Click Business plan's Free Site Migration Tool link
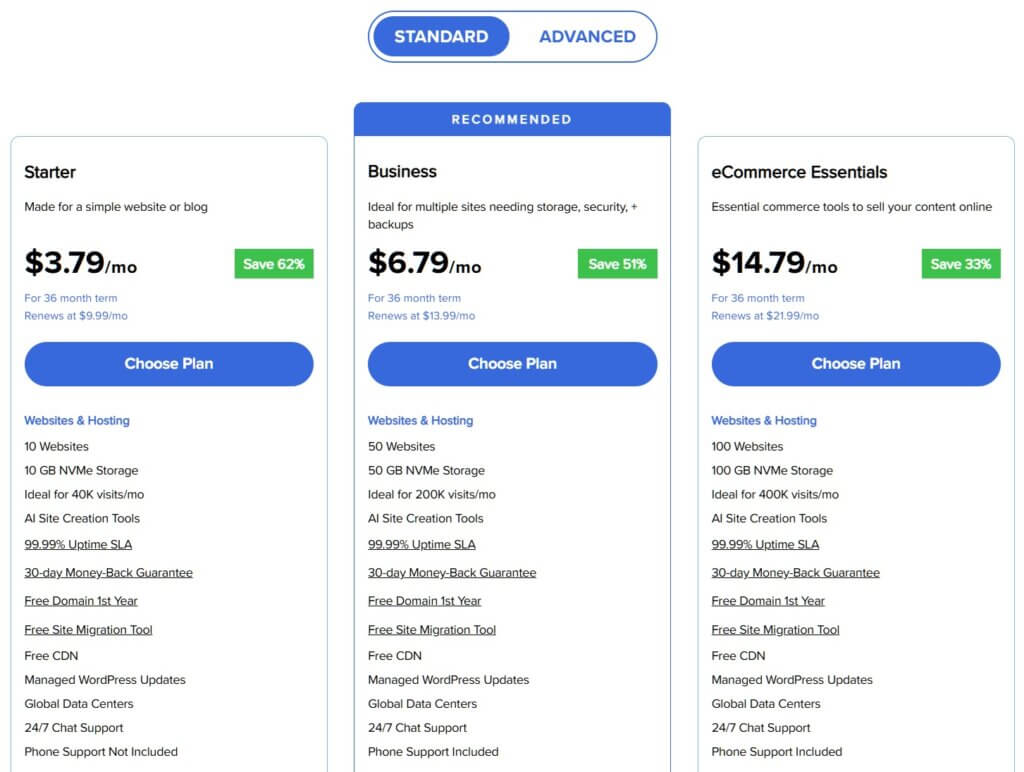Viewport: 1024px width, 772px height. click(432, 630)
